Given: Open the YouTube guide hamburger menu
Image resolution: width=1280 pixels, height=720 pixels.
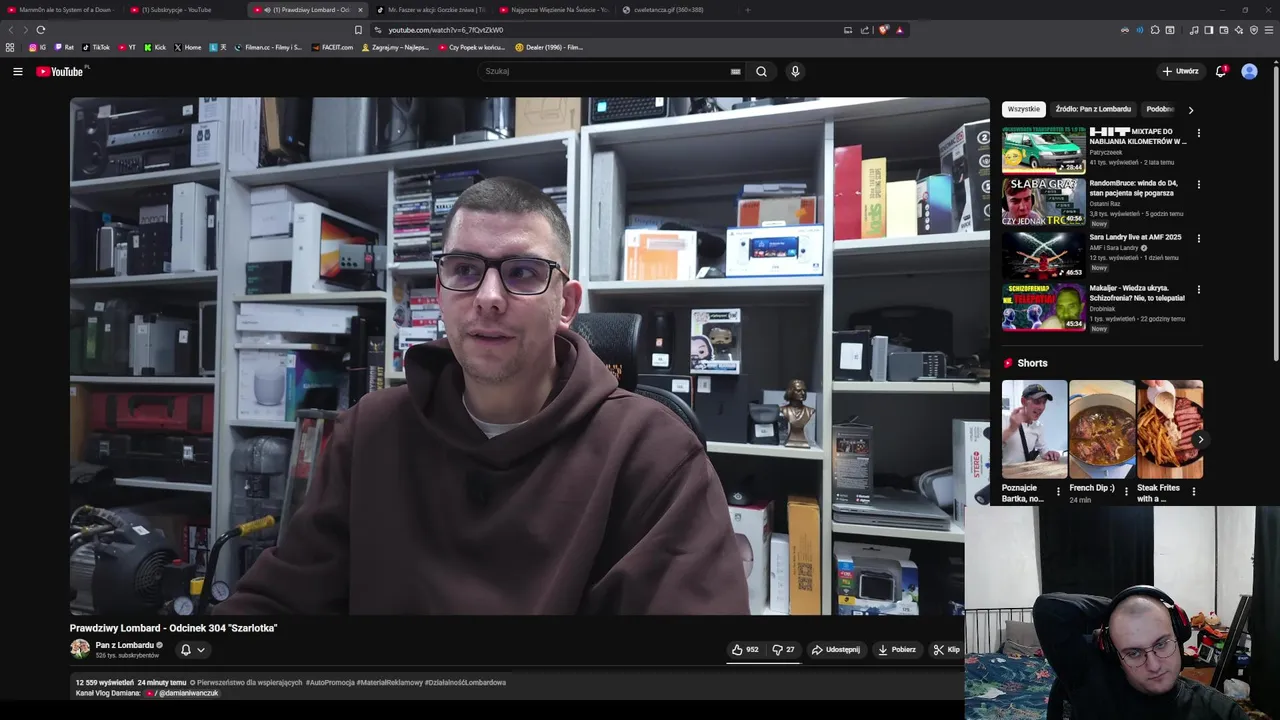Looking at the screenshot, I should [17, 71].
